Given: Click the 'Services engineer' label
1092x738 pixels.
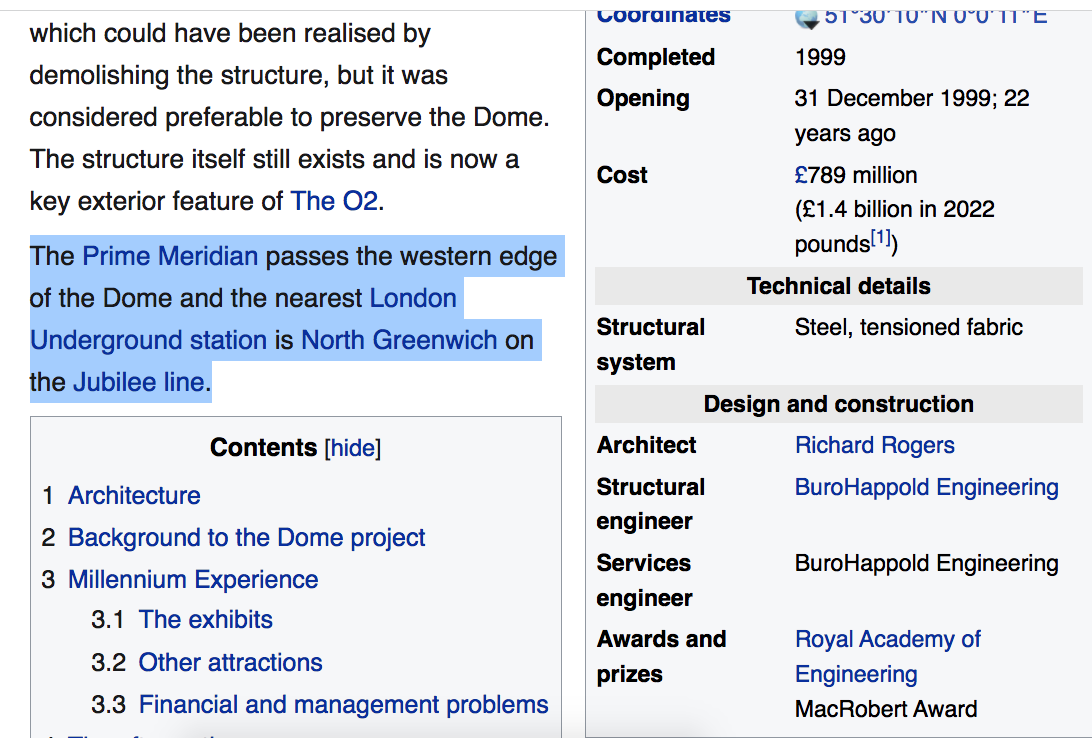Looking at the screenshot, I should [x=644, y=580].
